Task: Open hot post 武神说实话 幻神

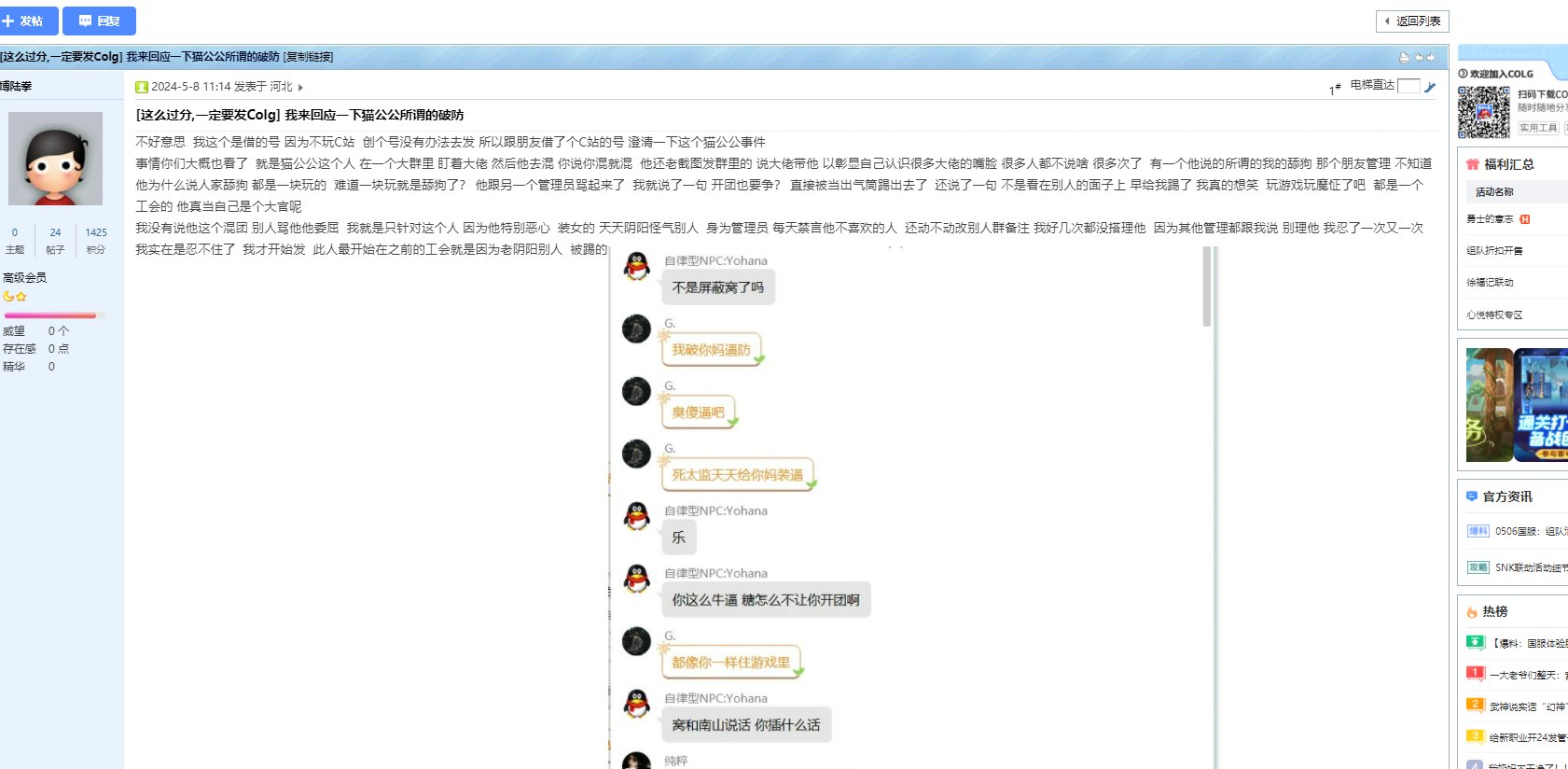Action: pyautogui.click(x=1529, y=706)
